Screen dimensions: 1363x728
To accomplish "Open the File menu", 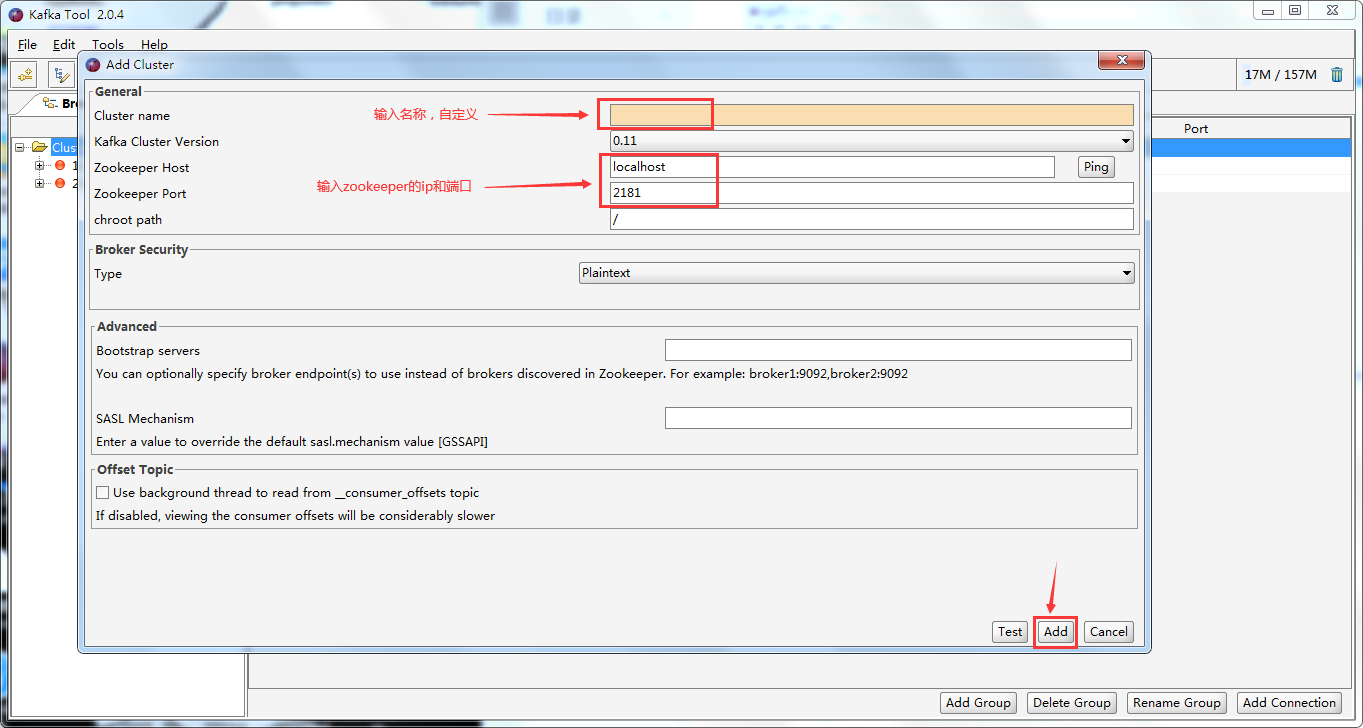I will (27, 44).
